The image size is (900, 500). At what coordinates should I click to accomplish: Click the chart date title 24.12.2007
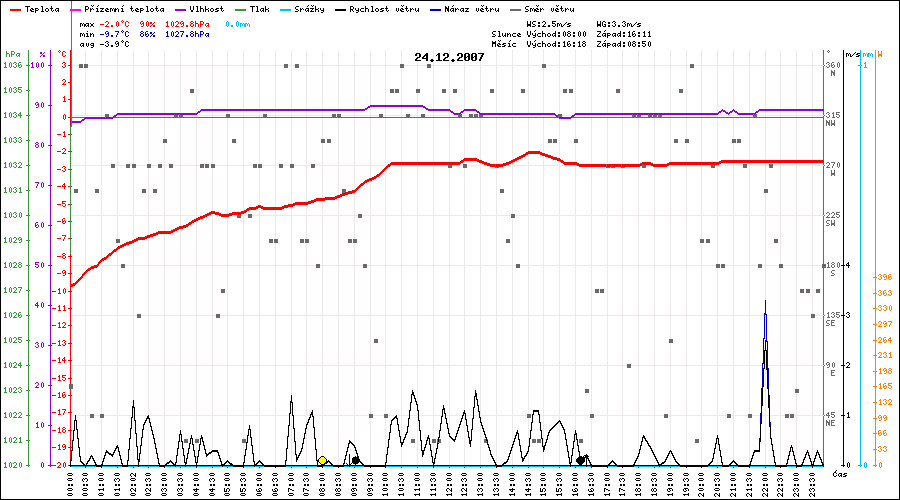[x=449, y=57]
